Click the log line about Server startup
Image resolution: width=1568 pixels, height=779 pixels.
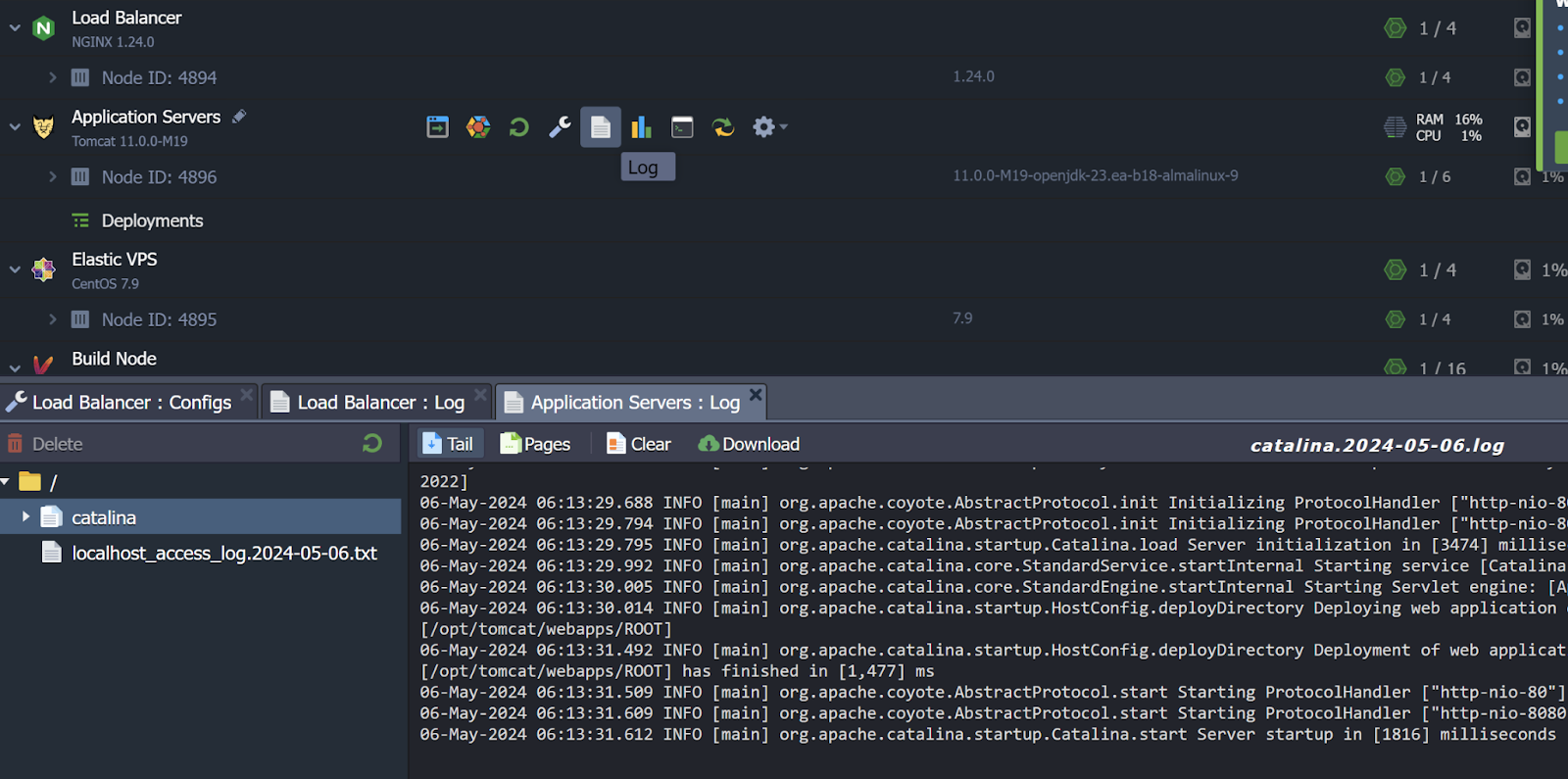tap(988, 734)
